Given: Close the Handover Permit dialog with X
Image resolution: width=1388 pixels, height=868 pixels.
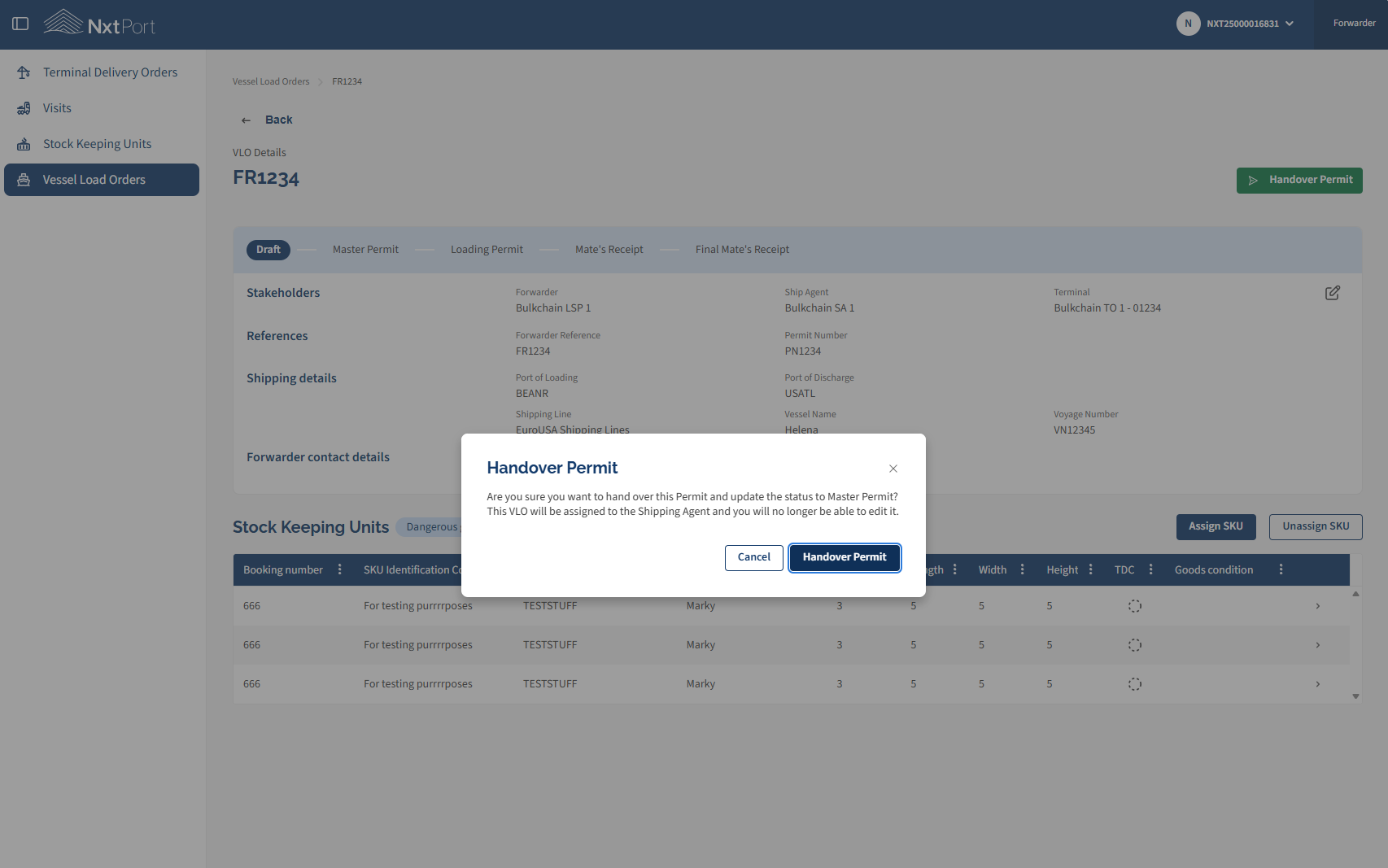Looking at the screenshot, I should coord(893,469).
